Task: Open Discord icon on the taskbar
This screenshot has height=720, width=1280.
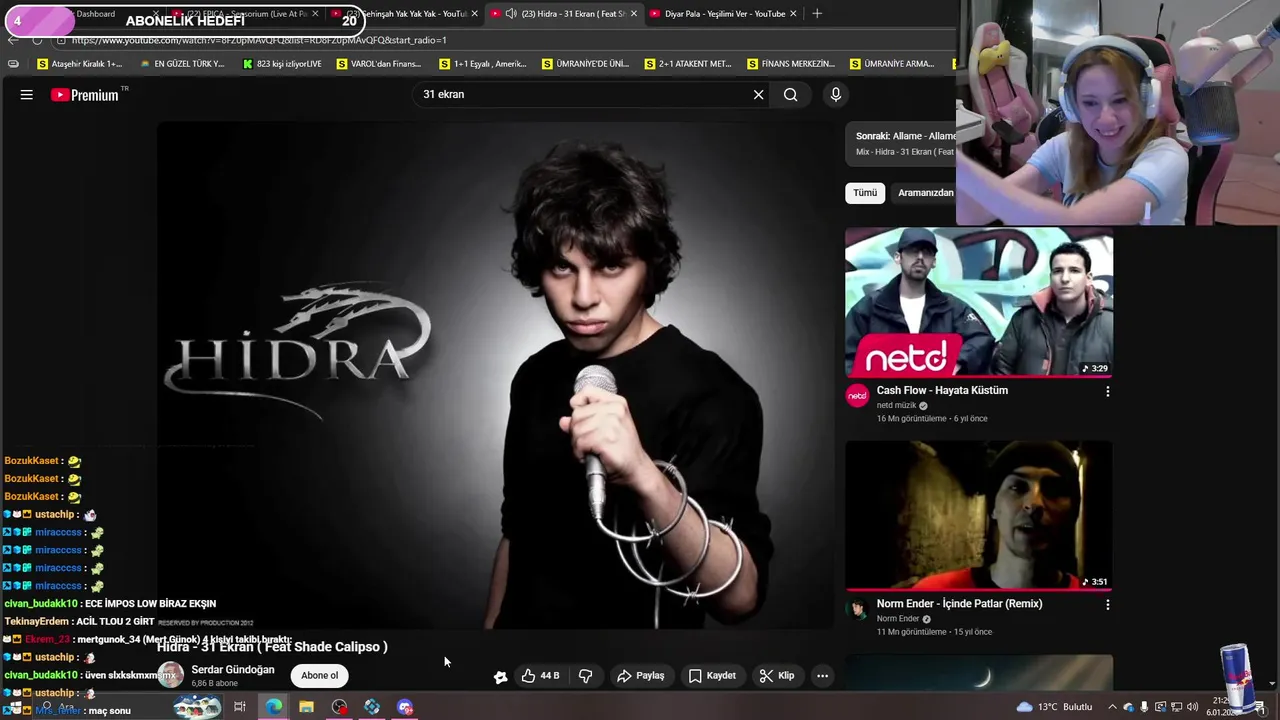Action: (405, 707)
